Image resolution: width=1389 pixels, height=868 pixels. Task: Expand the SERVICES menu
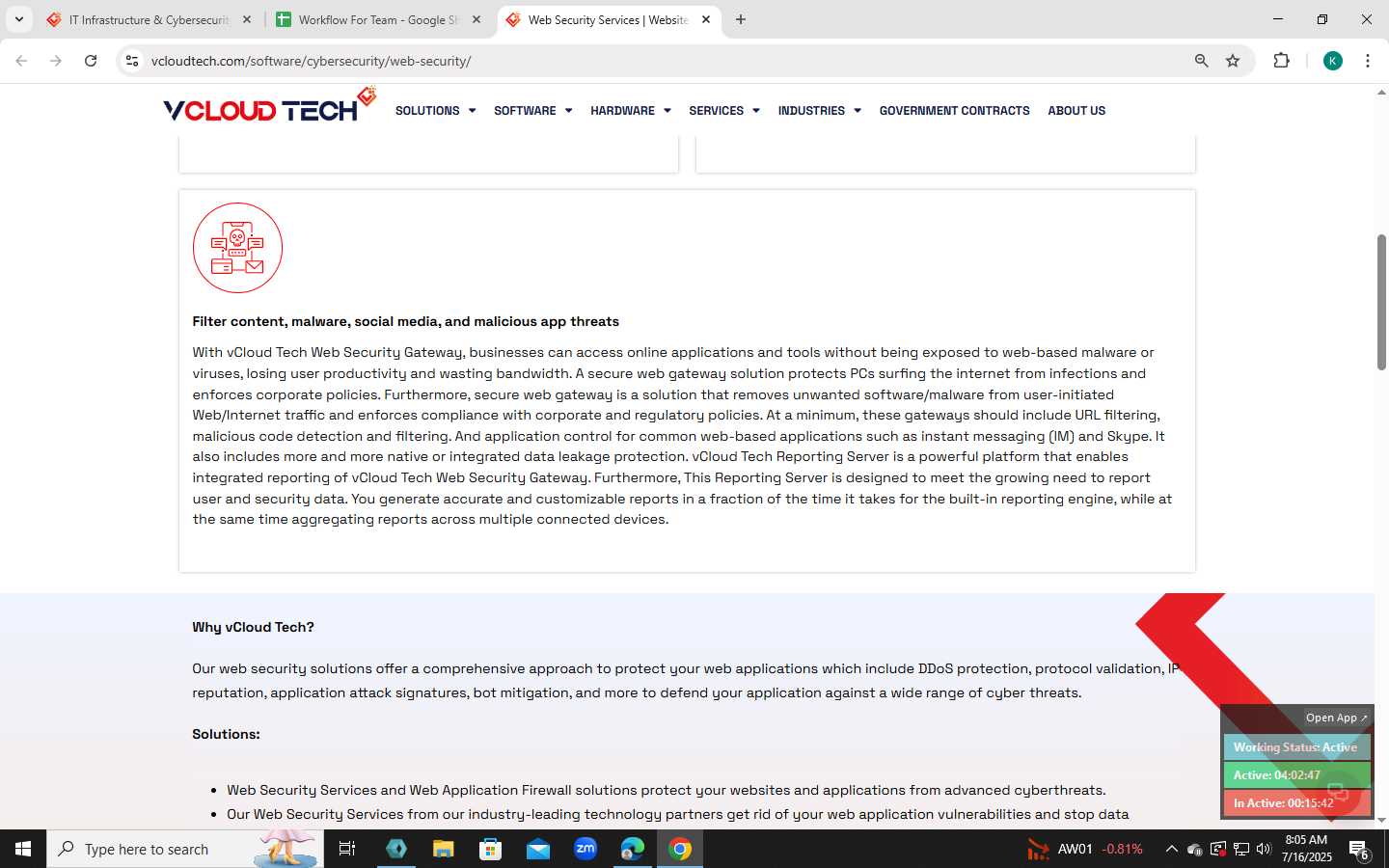point(723,111)
